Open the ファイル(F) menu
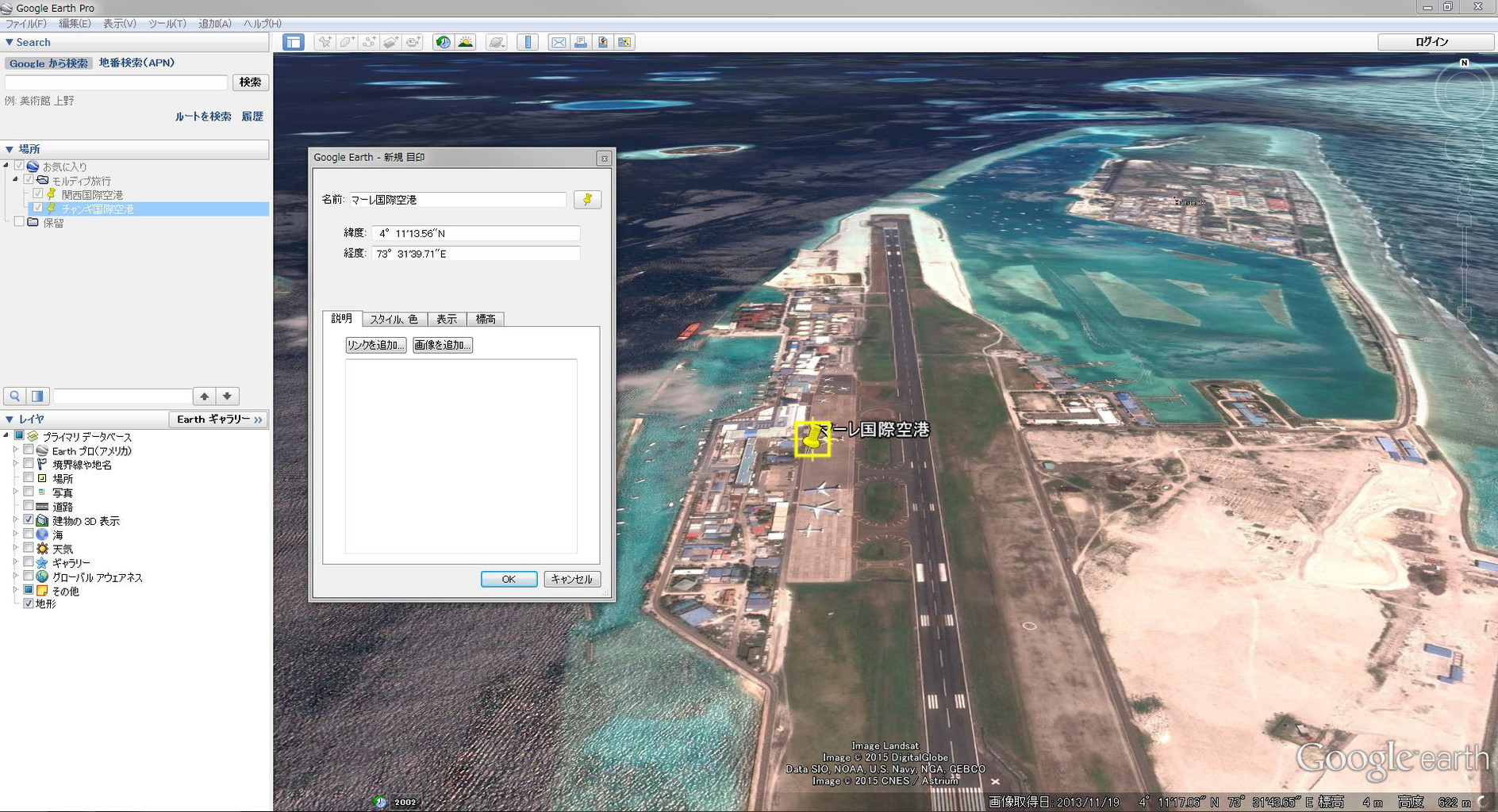Viewport: 1498px width, 812px height. coord(26,24)
